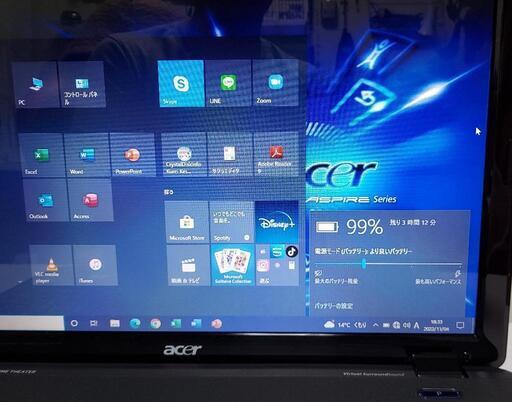Launch Skype from the Start tiles
The height and width of the screenshot is (402, 512).
tap(181, 84)
